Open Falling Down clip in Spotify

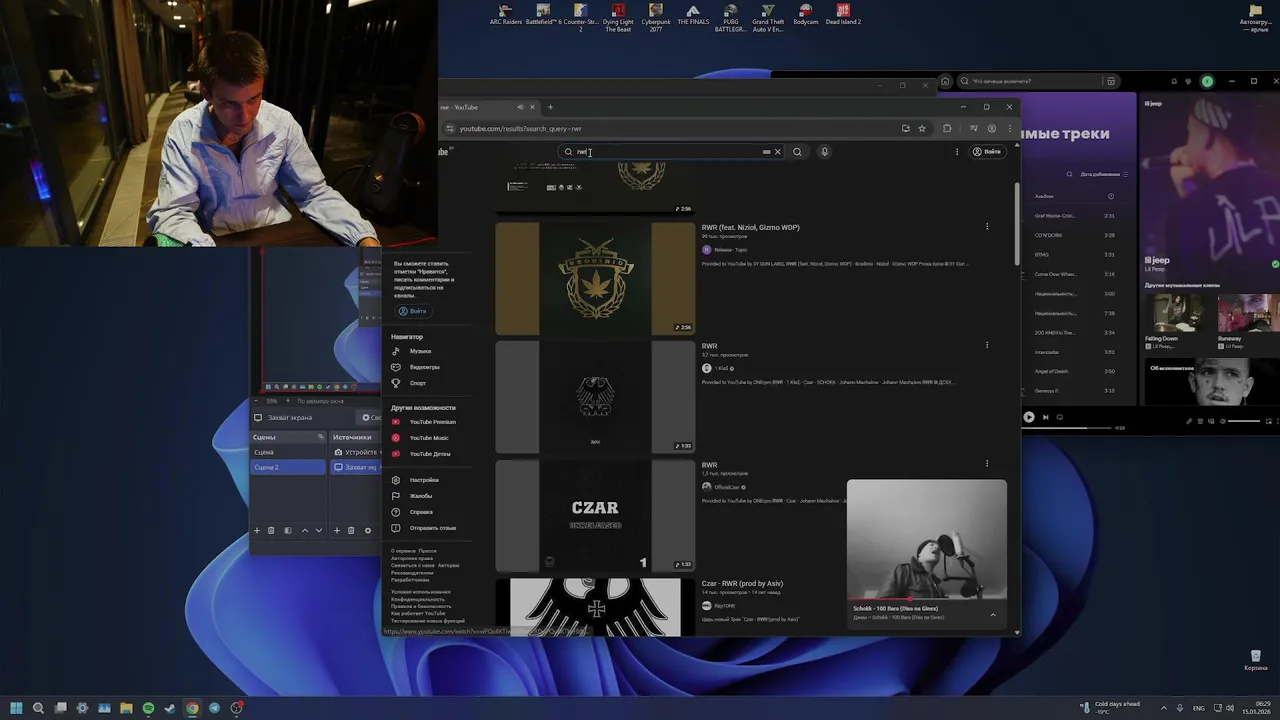click(1178, 319)
